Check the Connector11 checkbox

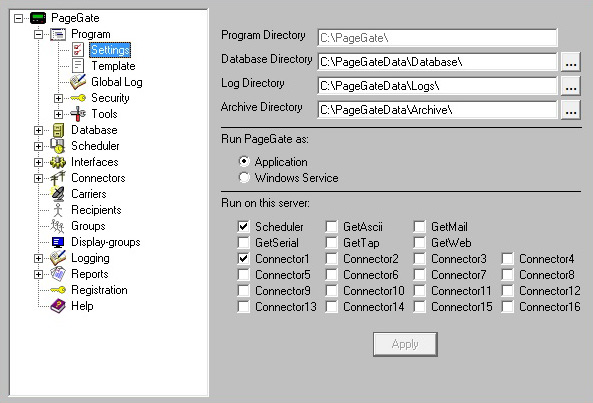coord(419,291)
